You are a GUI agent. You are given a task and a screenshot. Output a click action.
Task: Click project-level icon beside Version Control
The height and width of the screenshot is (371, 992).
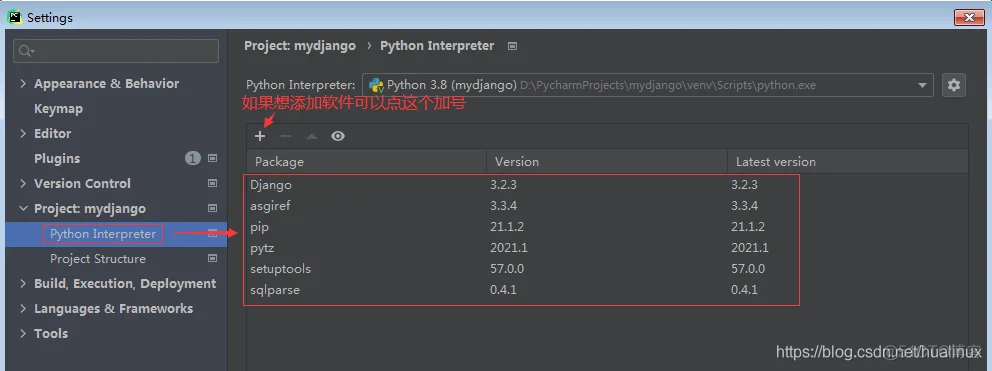[213, 184]
